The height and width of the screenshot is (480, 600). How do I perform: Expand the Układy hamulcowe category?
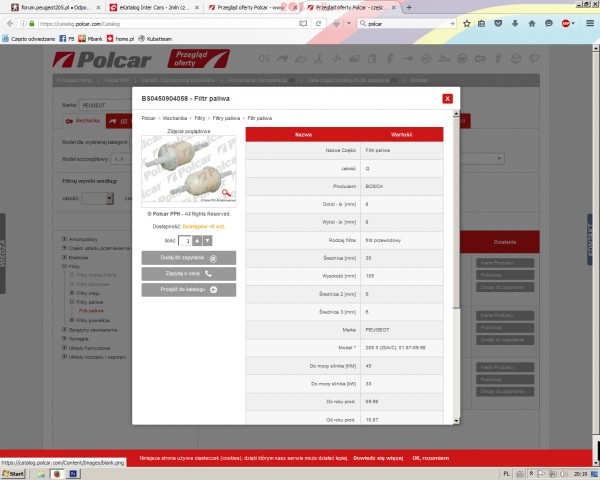click(x=65, y=347)
